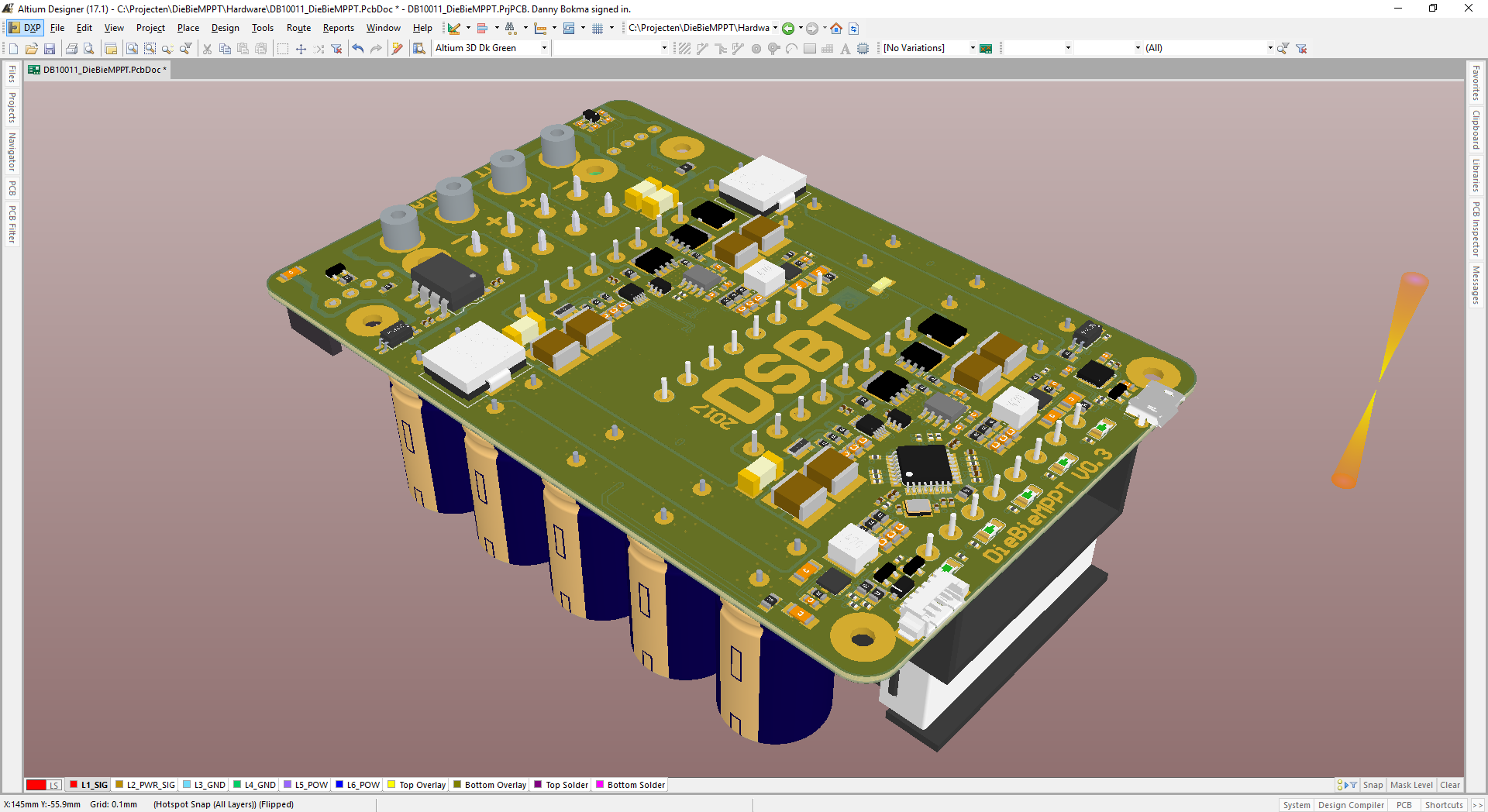Click the Design Compiler panel button
The image size is (1488, 812).
pos(1351,805)
